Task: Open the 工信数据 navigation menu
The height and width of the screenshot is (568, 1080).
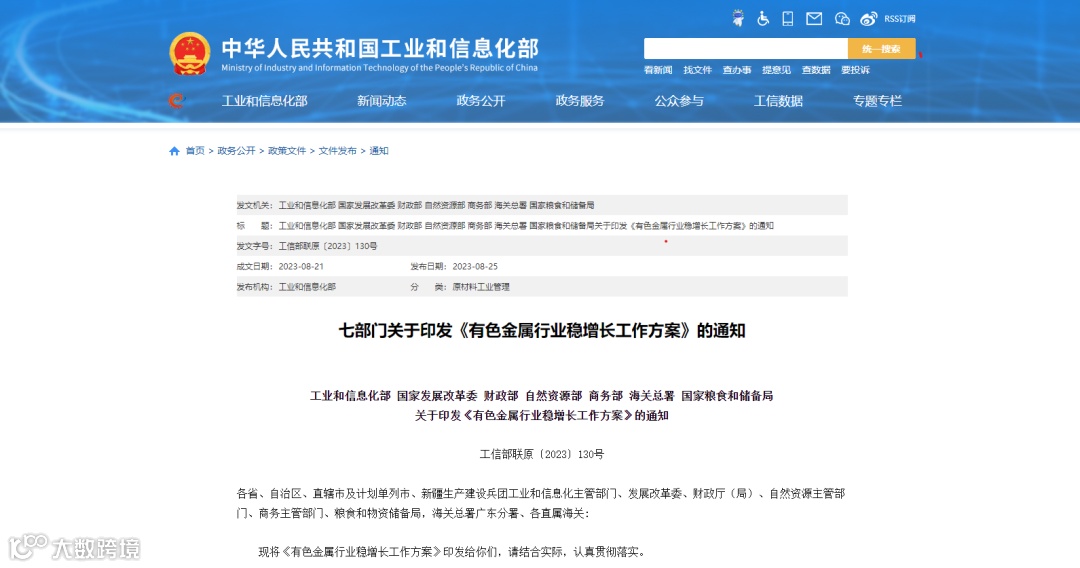Action: coord(778,101)
